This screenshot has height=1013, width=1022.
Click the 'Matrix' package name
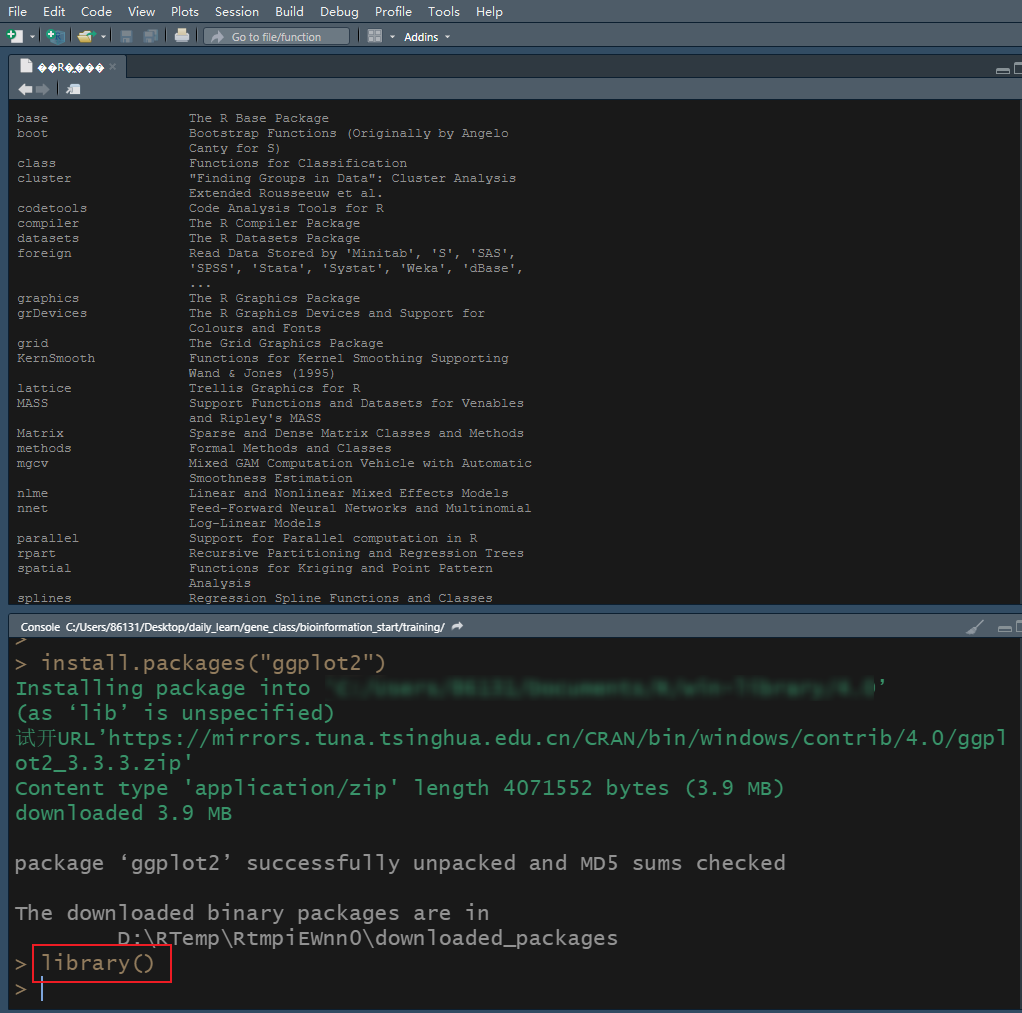point(40,433)
